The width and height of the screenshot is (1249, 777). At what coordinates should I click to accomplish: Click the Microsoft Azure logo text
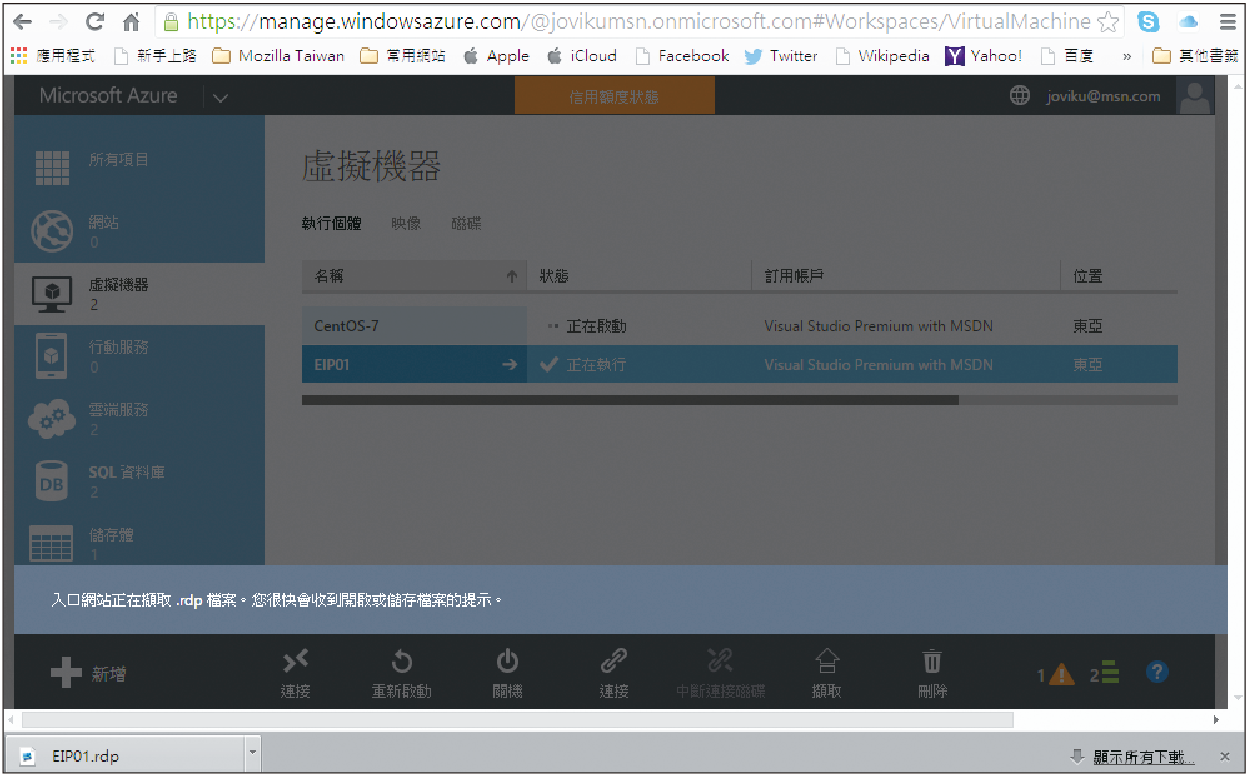108,96
